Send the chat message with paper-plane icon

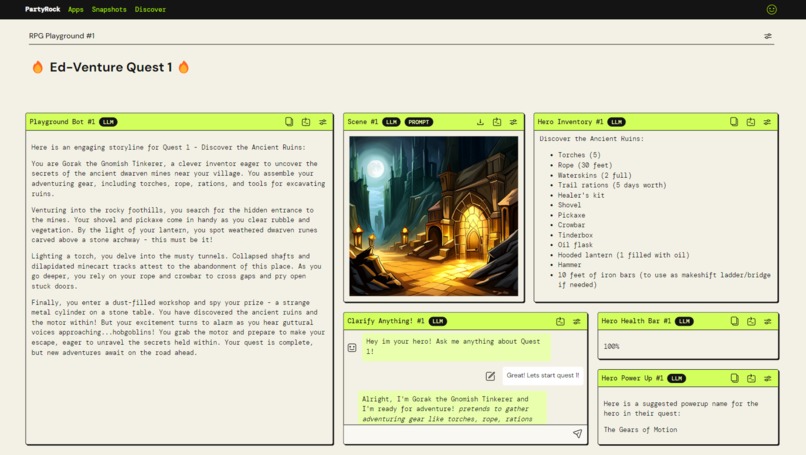point(577,433)
